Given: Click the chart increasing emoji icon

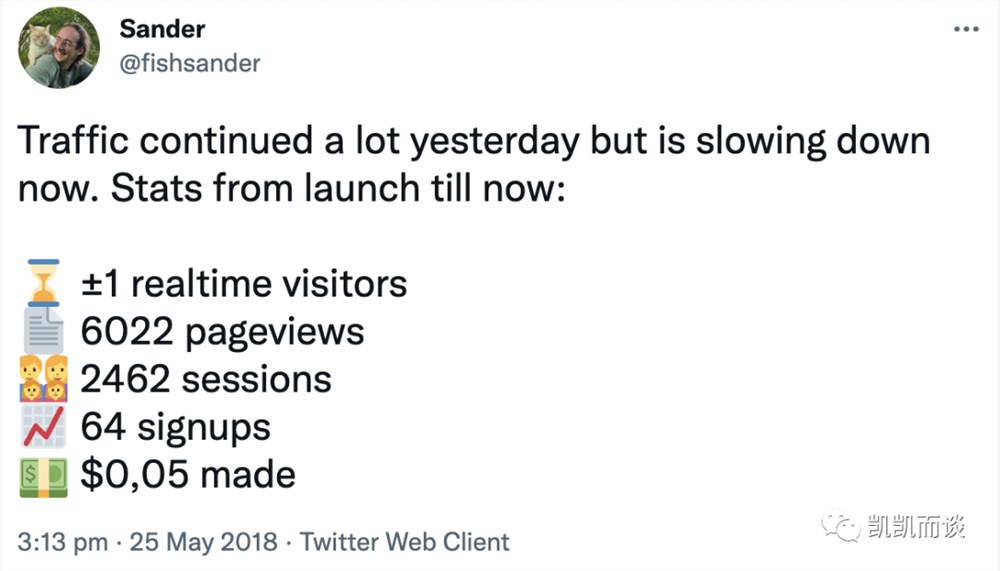Looking at the screenshot, I should (x=43, y=426).
